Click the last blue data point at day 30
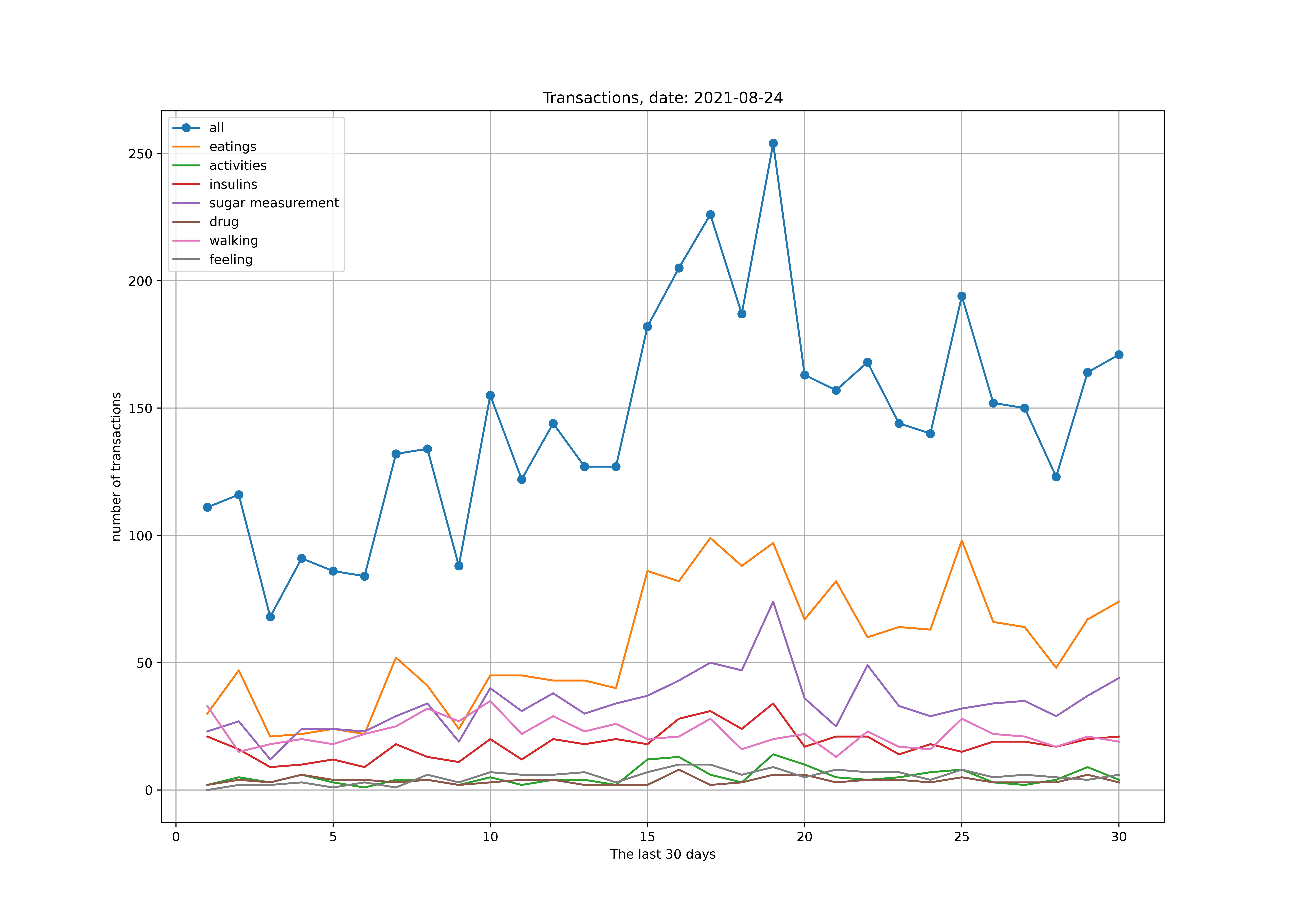 pos(1119,354)
